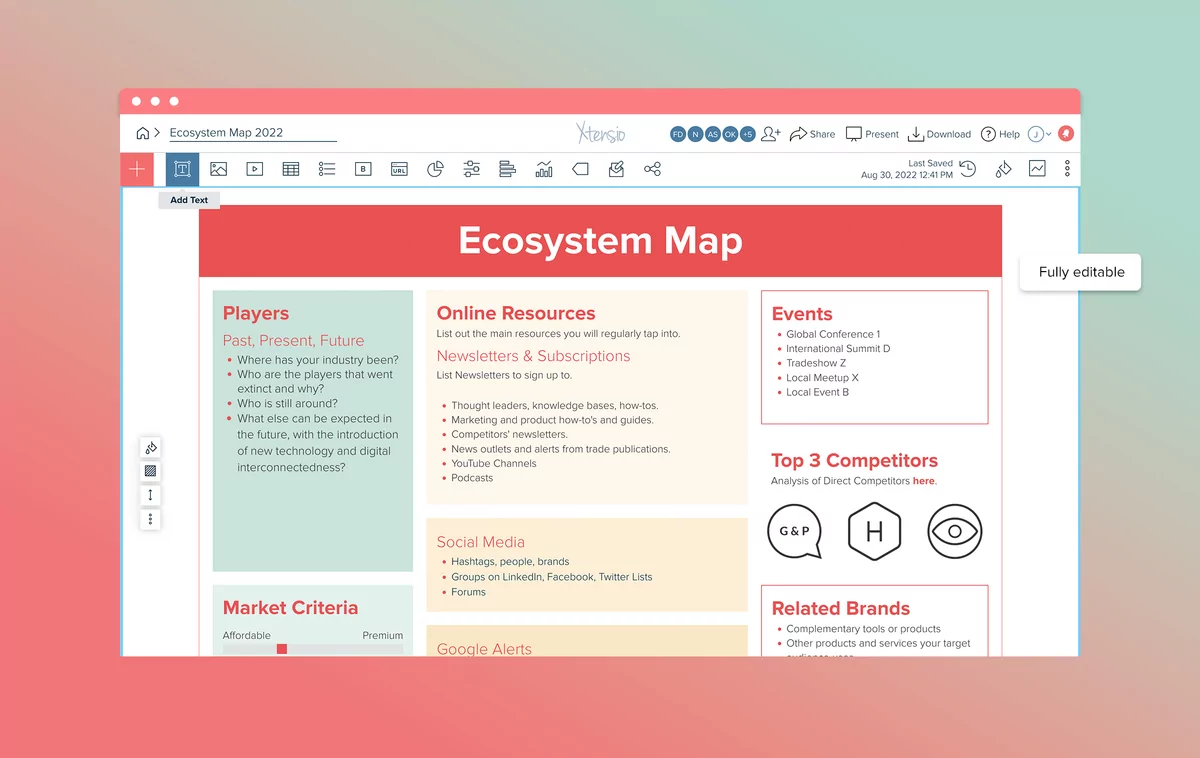Open the Direct Competitors analysis 'here' link
Image resolution: width=1200 pixels, height=758 pixels.
922,480
